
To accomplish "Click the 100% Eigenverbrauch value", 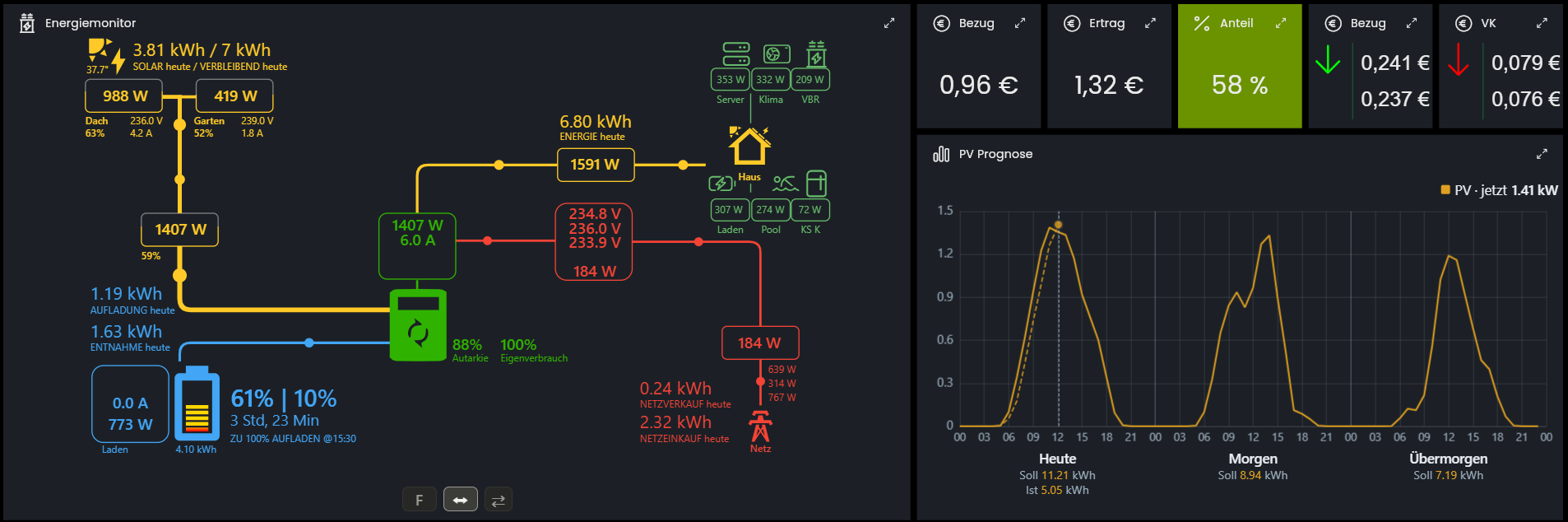I will 518,345.
